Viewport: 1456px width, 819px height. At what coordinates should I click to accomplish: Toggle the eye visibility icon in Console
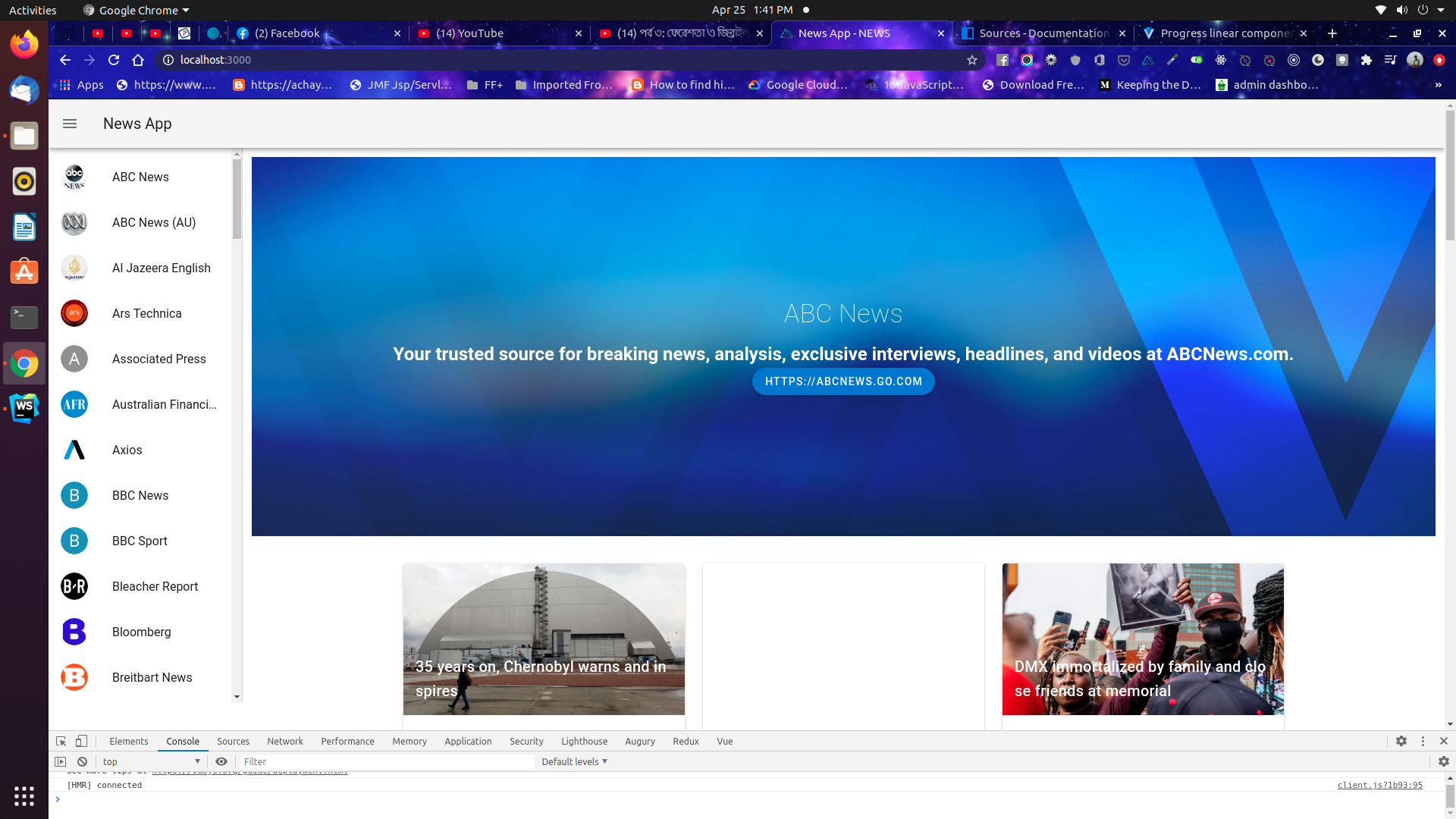pyautogui.click(x=221, y=761)
